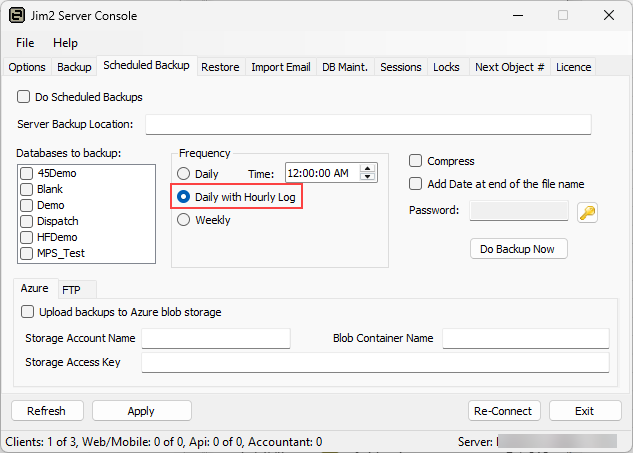The image size is (633, 453).
Task: Switch to the Restore tab
Action: pyautogui.click(x=220, y=67)
